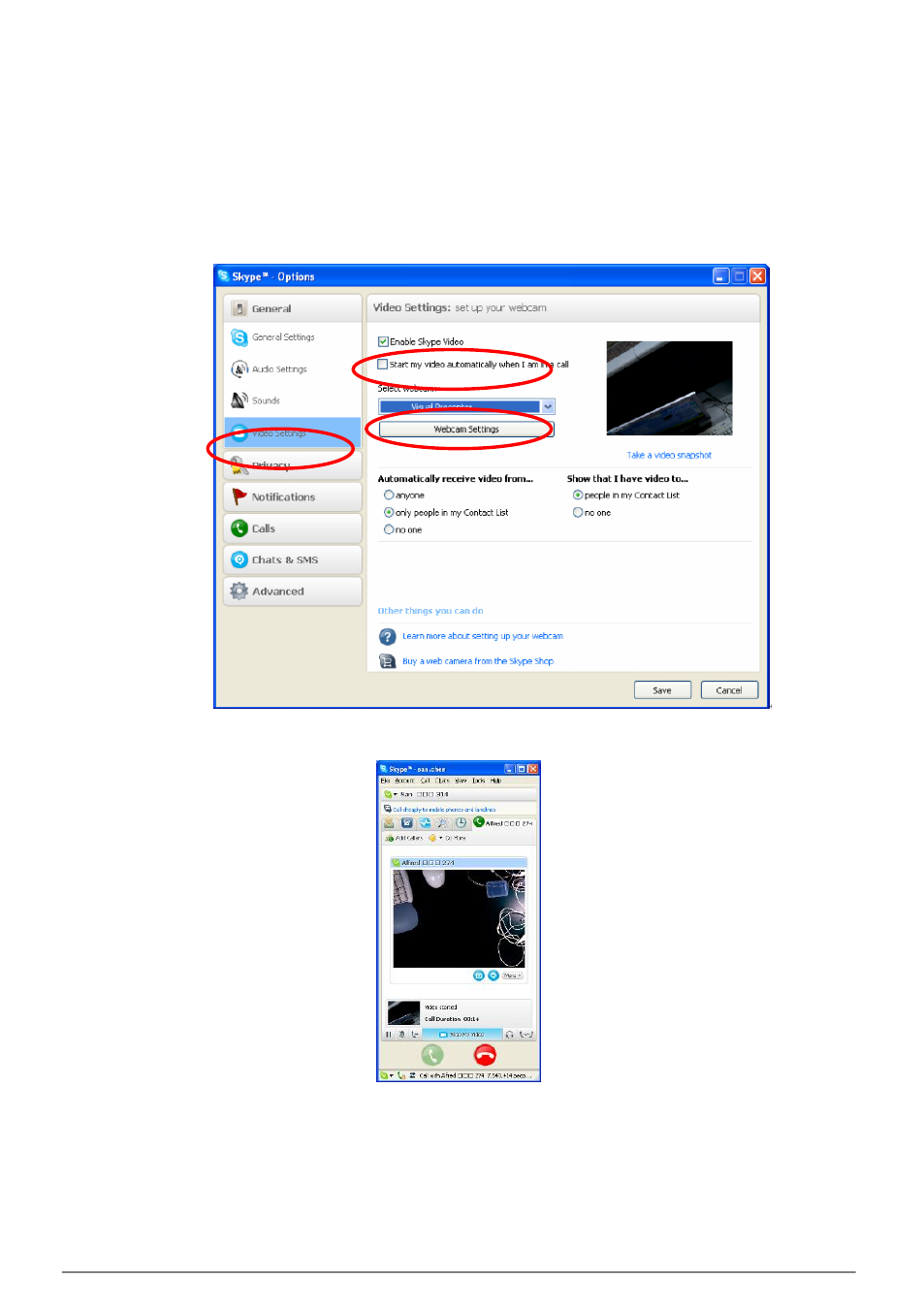Select only people in my Contact List
924x1311 pixels.
(389, 512)
